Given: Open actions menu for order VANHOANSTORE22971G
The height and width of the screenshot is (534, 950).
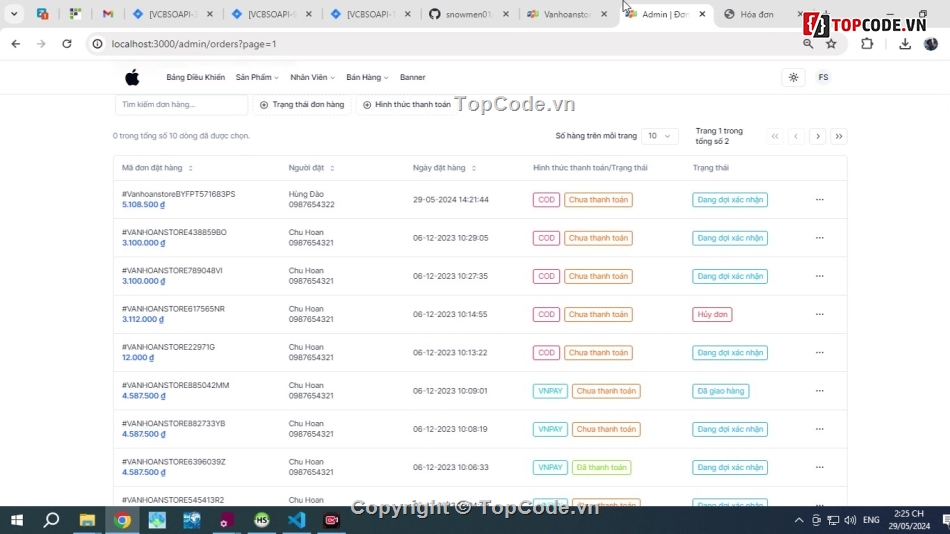Looking at the screenshot, I should [x=819, y=352].
